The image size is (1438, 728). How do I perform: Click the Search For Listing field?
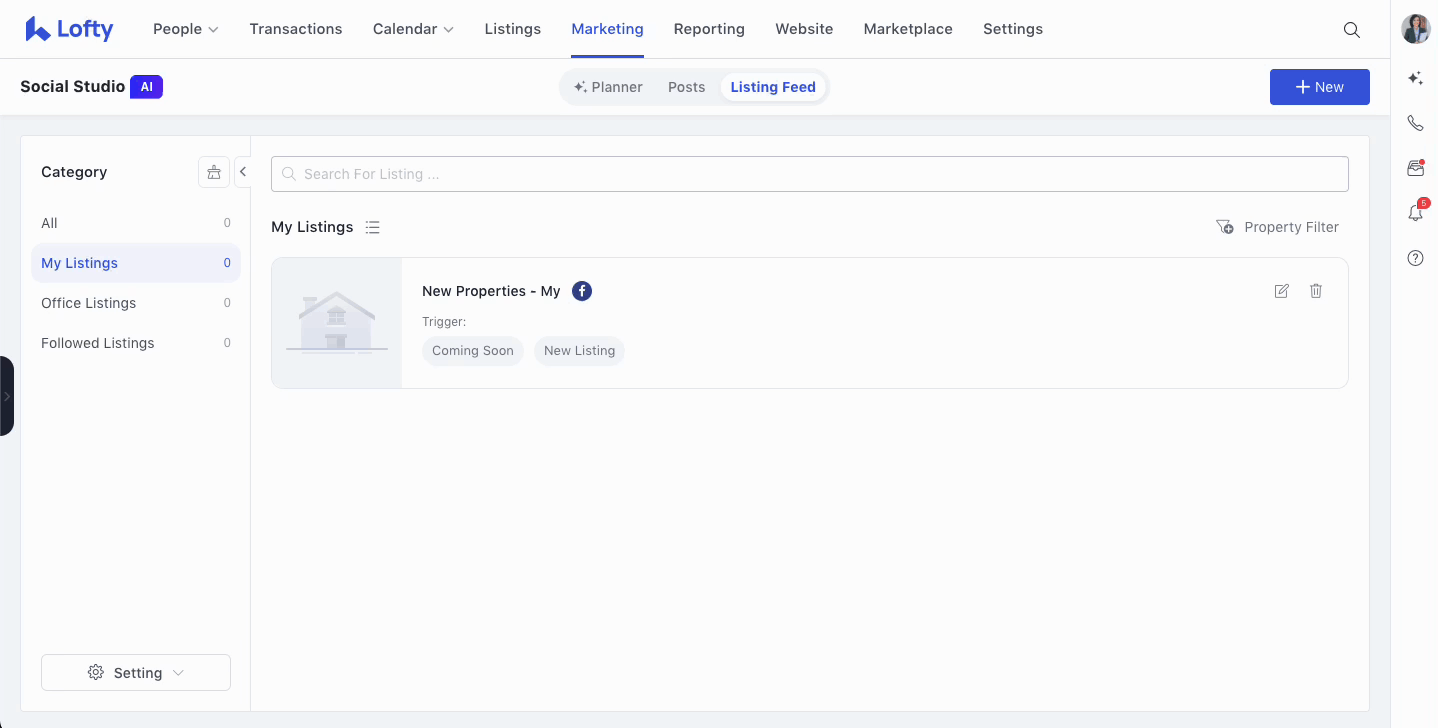810,174
